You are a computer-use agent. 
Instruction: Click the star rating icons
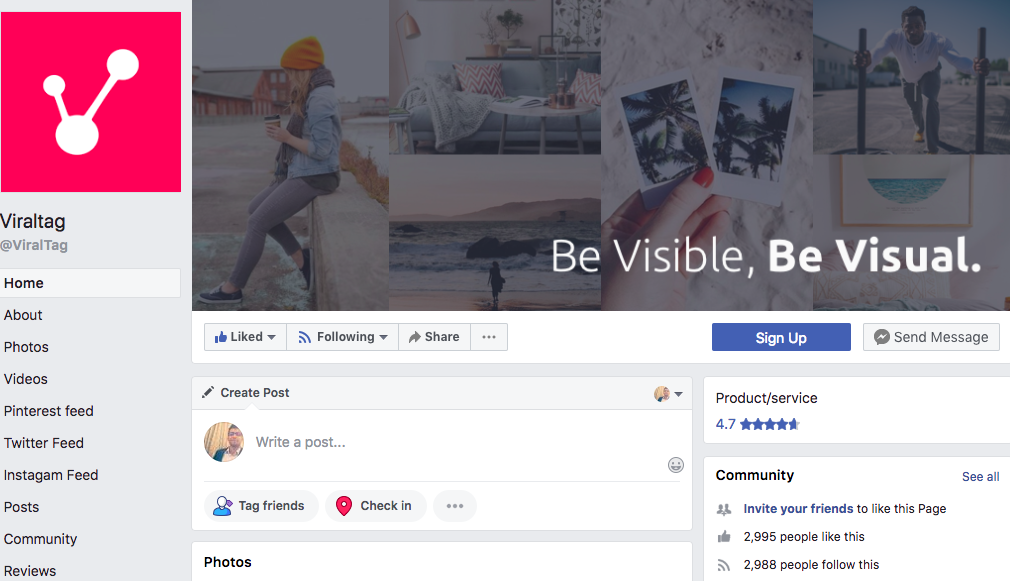point(769,424)
